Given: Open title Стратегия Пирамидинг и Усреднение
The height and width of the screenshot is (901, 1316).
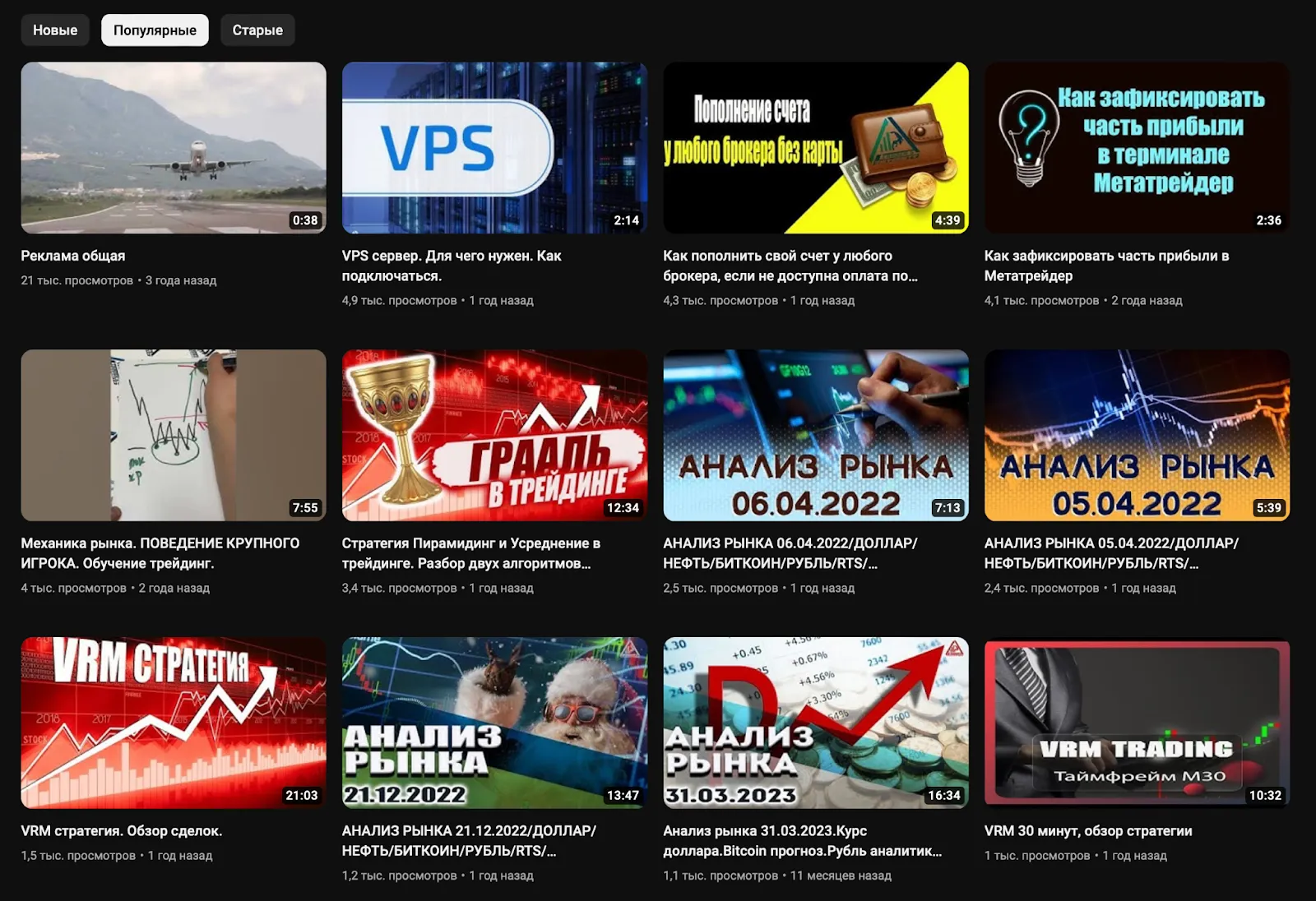Looking at the screenshot, I should click(471, 553).
